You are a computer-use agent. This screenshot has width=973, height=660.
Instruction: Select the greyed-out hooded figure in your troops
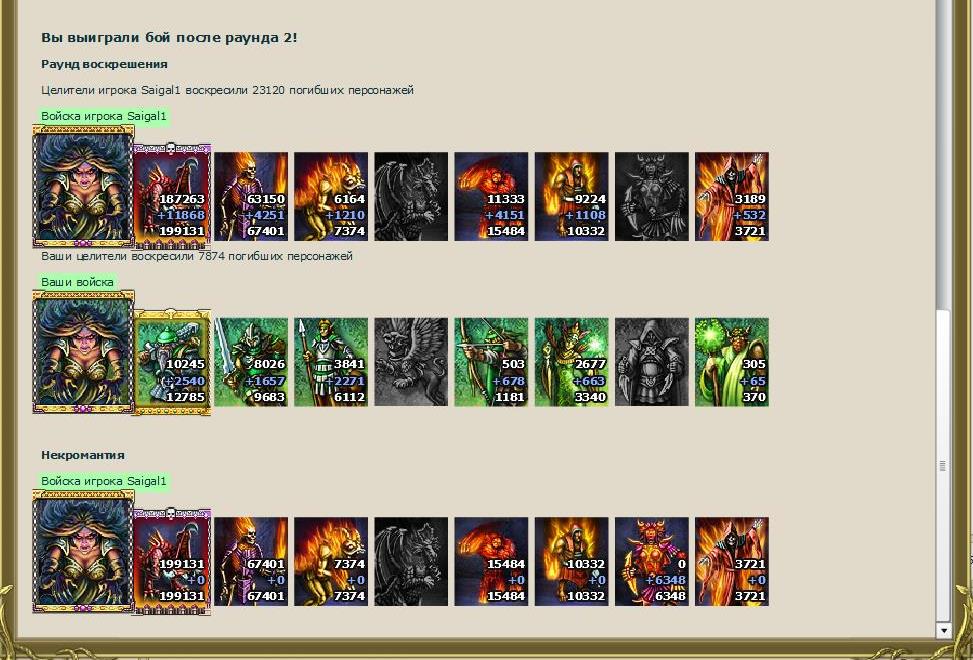(652, 362)
